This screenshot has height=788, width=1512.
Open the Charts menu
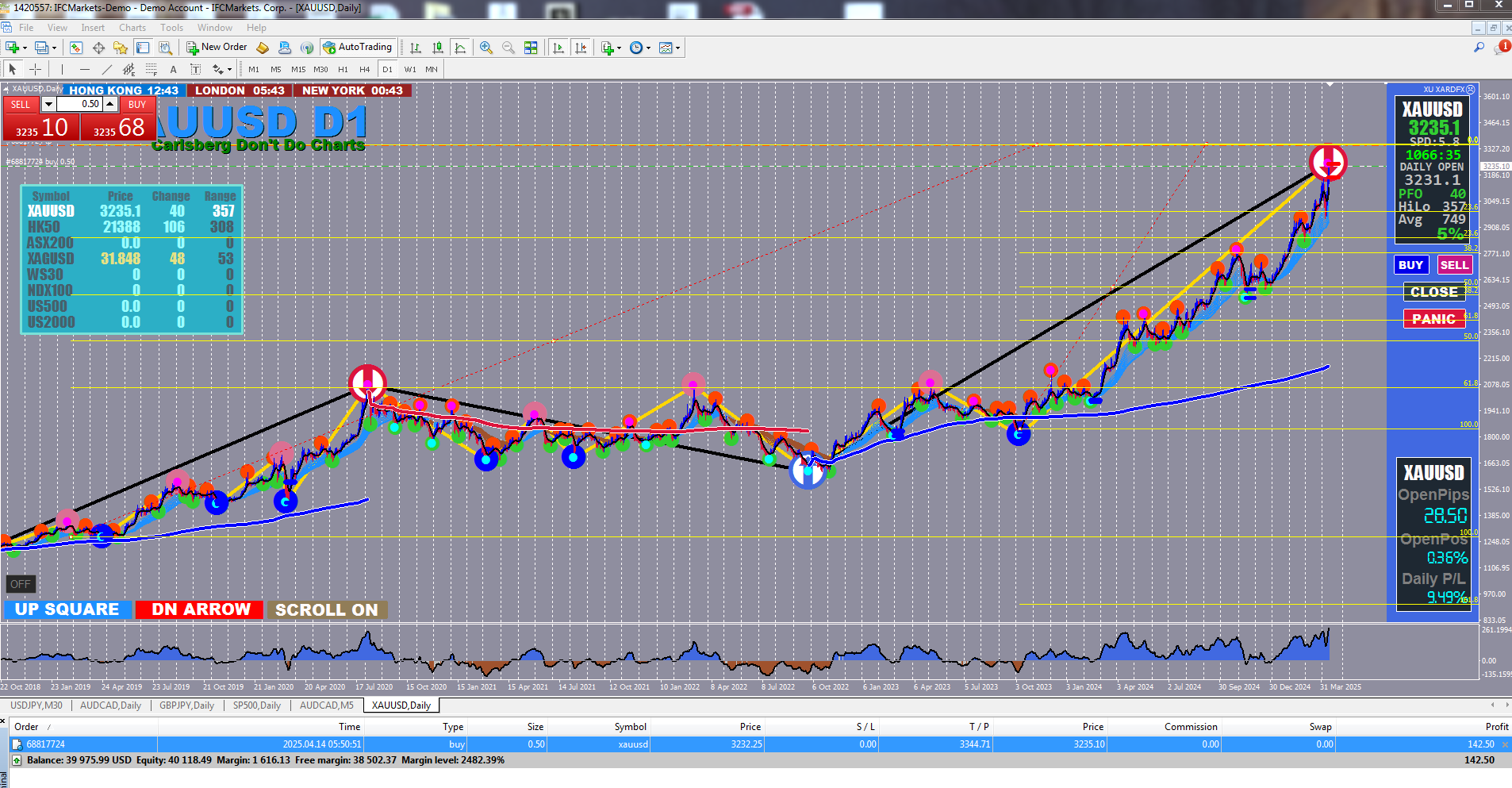(132, 28)
